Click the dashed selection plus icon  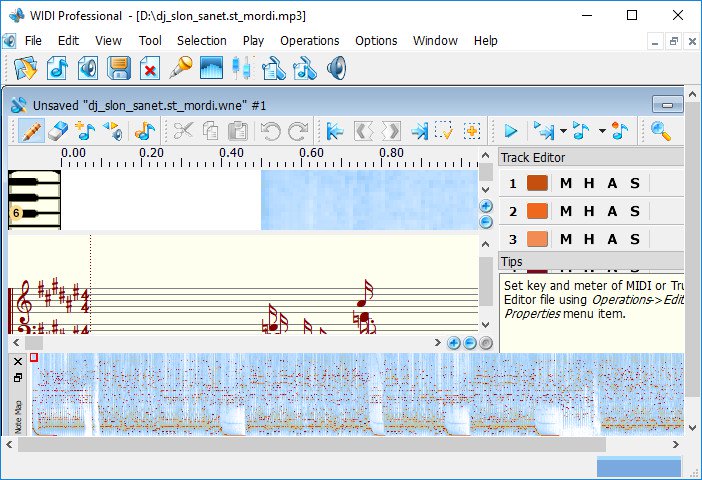(x=471, y=131)
